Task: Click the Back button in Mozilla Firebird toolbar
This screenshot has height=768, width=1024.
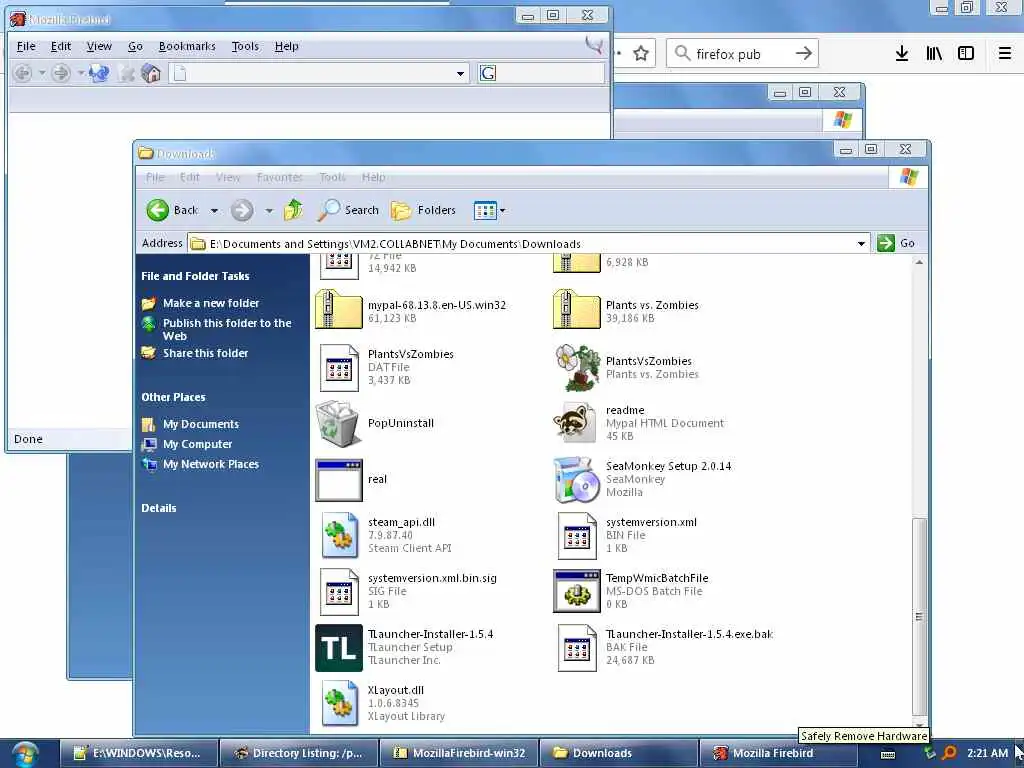Action: [23, 73]
